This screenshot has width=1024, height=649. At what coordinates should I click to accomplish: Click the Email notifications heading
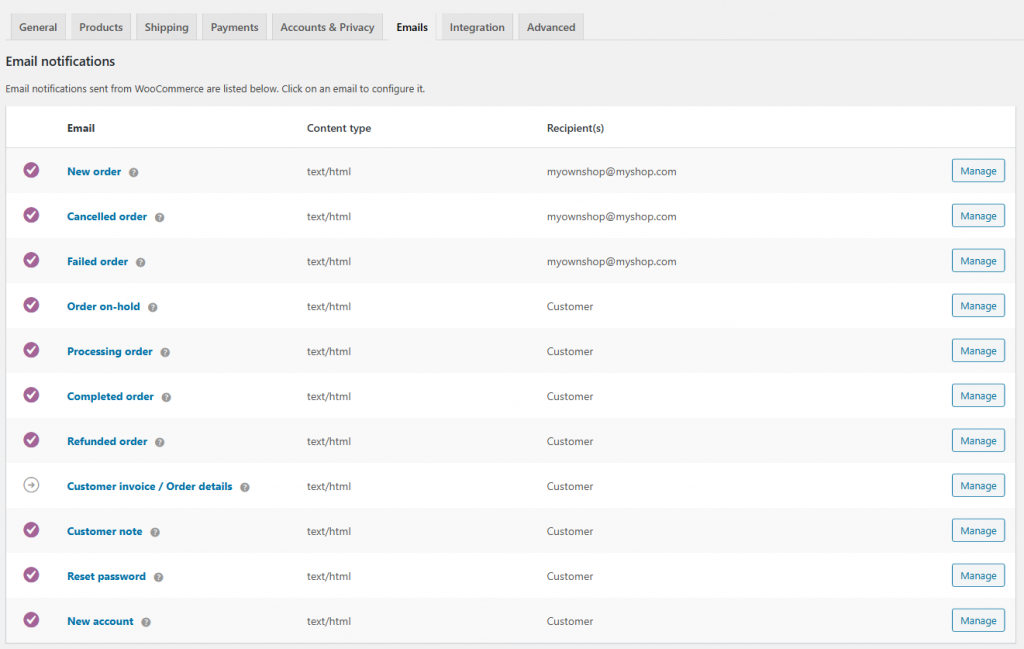60,61
